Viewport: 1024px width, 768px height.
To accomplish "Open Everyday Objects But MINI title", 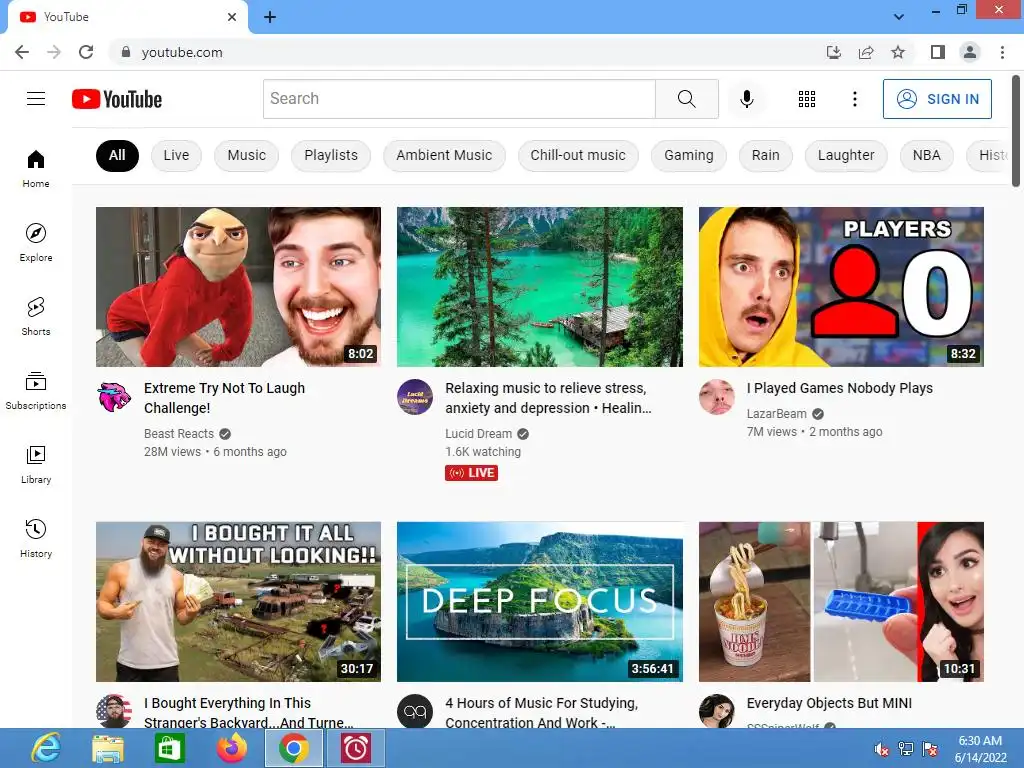I will (829, 703).
